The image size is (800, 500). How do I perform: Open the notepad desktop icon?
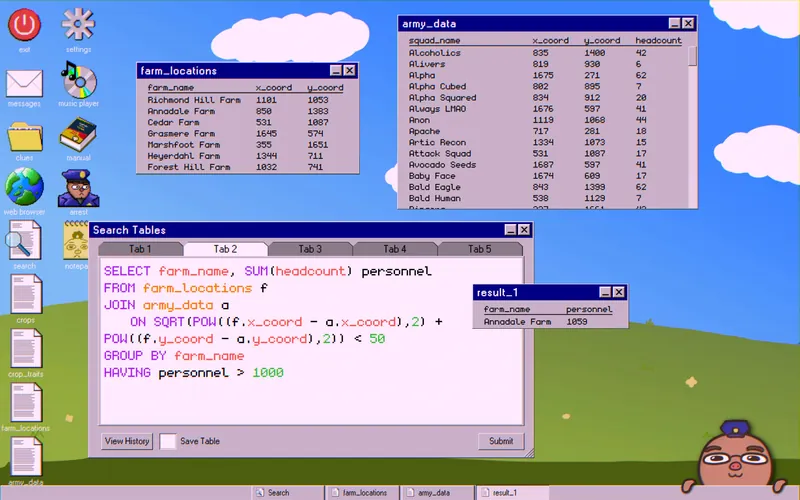77,241
